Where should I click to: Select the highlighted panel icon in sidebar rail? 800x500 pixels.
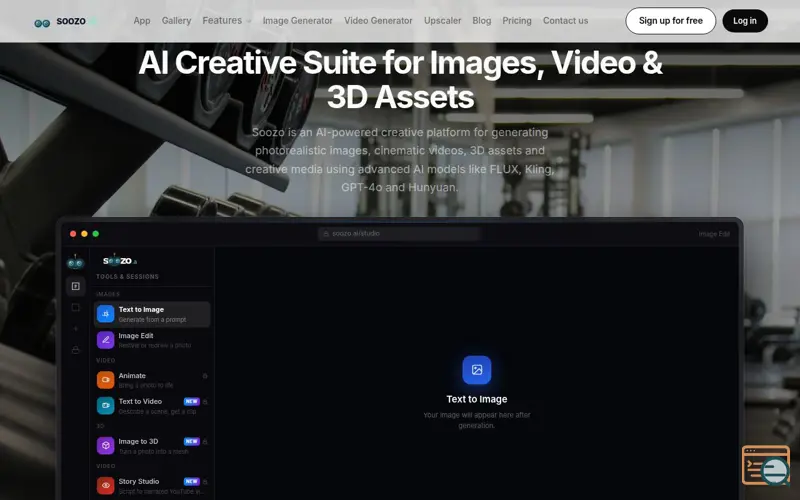(x=76, y=286)
